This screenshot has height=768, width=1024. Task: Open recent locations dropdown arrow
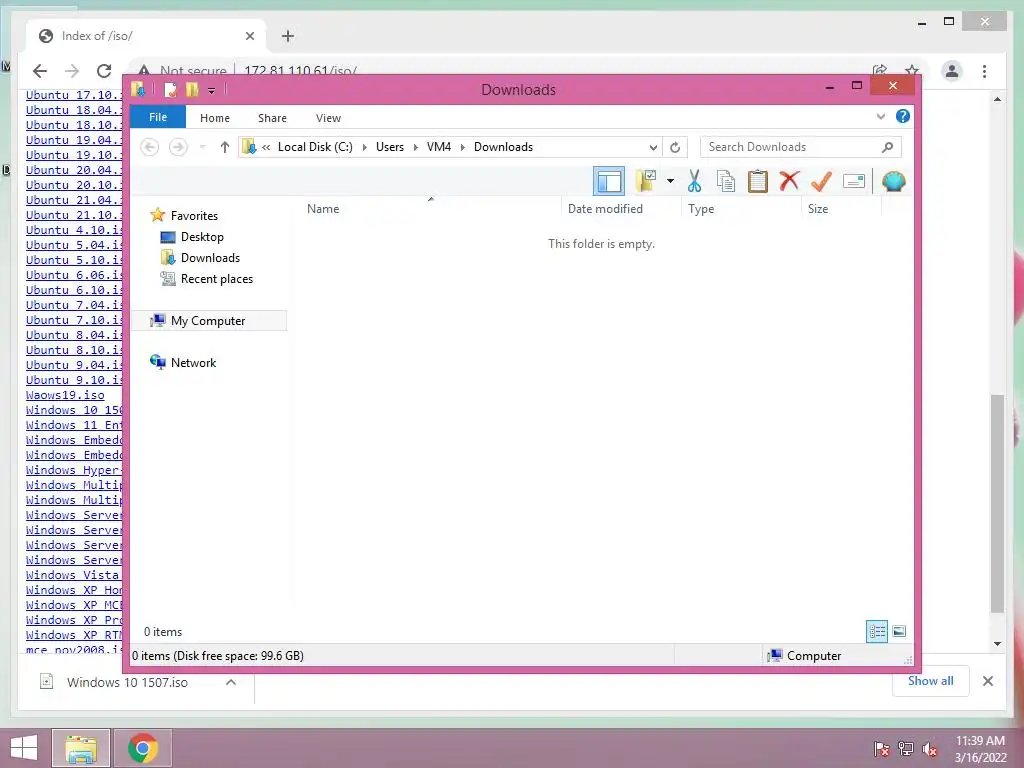click(202, 147)
